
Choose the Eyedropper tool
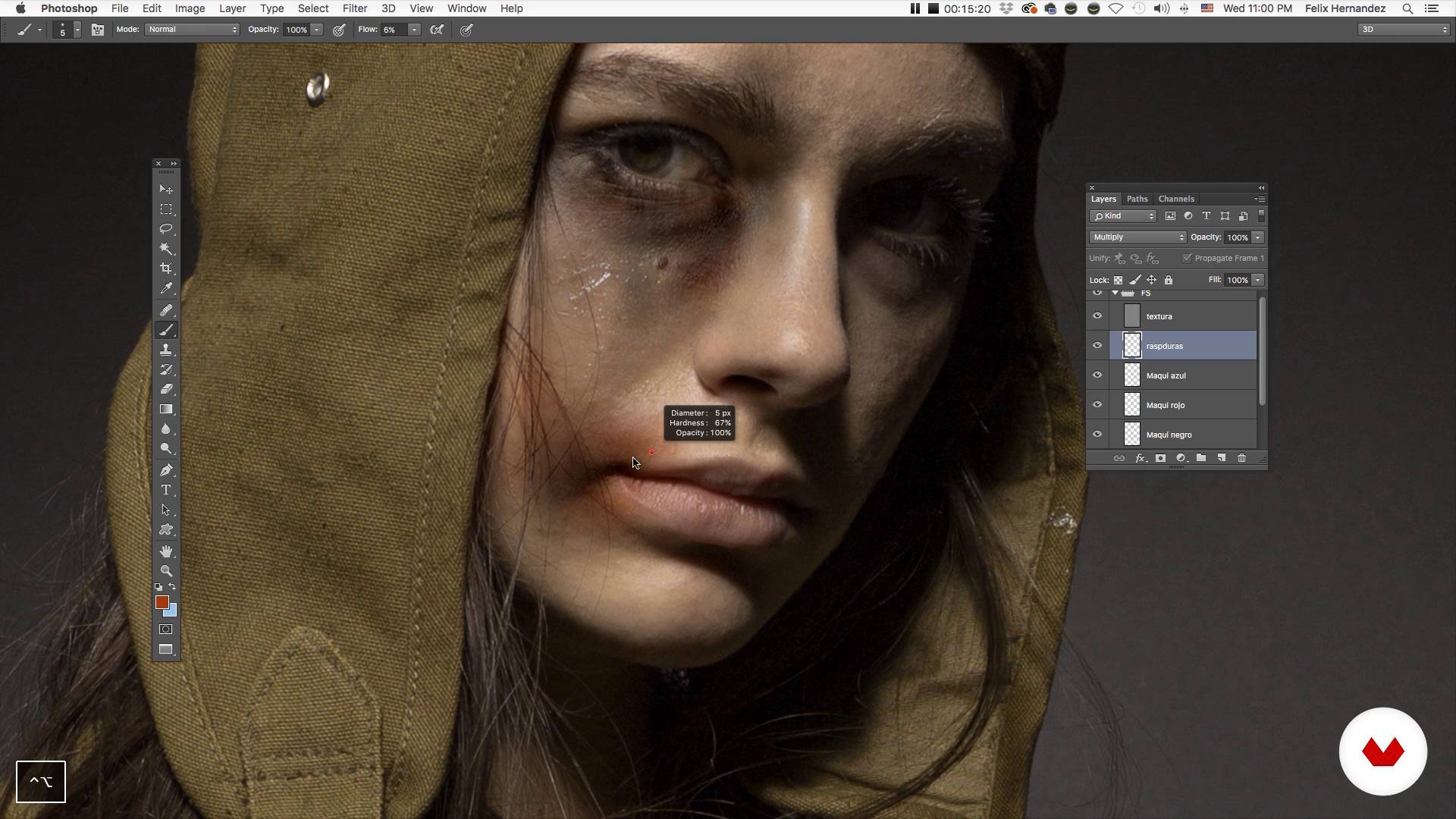(166, 288)
